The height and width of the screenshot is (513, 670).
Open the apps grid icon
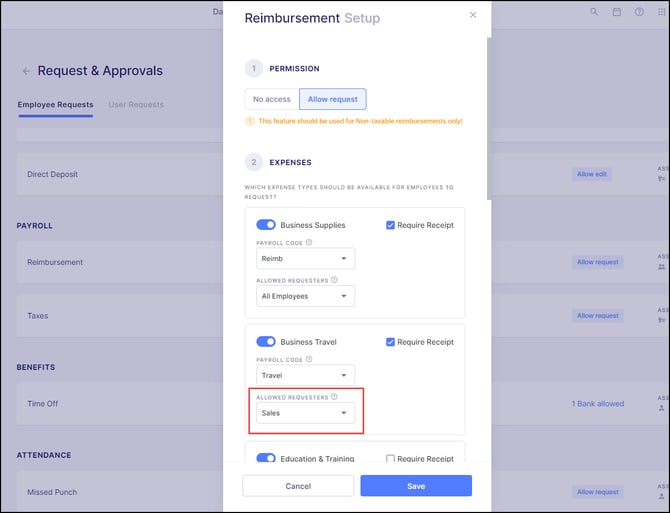tap(661, 12)
